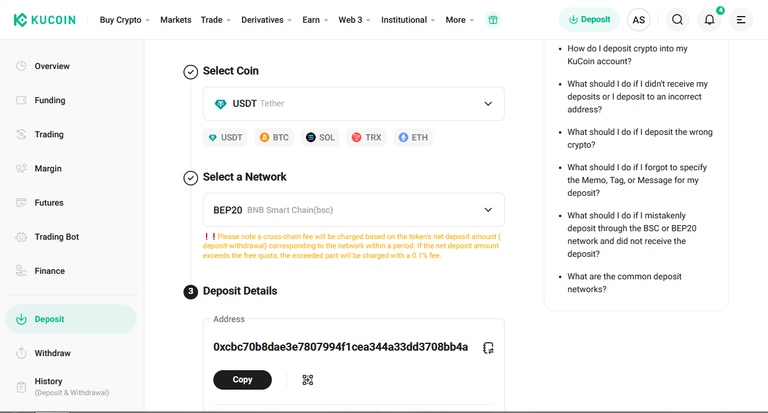768x413 pixels.
Task: Open the notifications bell
Action: click(709, 20)
